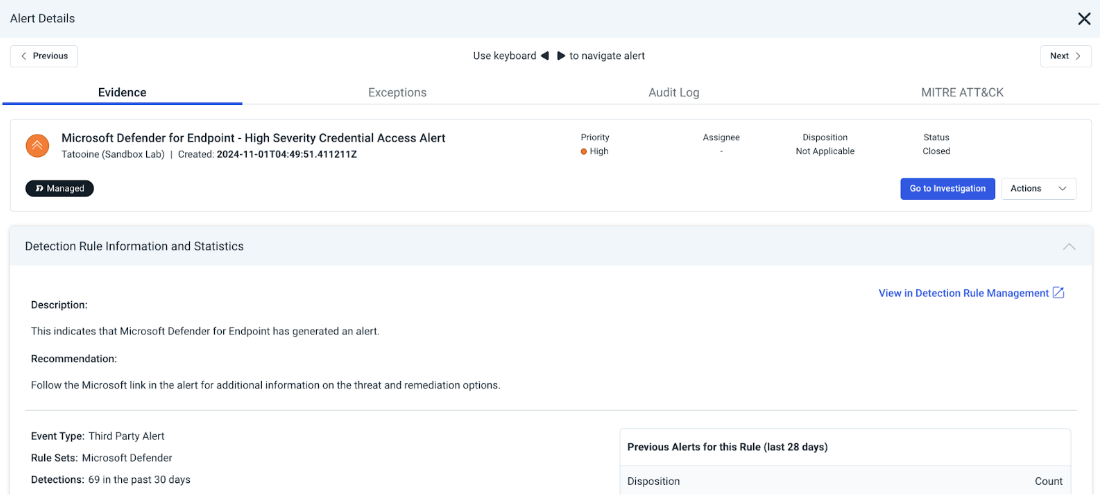
Task: Click the Managed badge
Action: pyautogui.click(x=59, y=188)
